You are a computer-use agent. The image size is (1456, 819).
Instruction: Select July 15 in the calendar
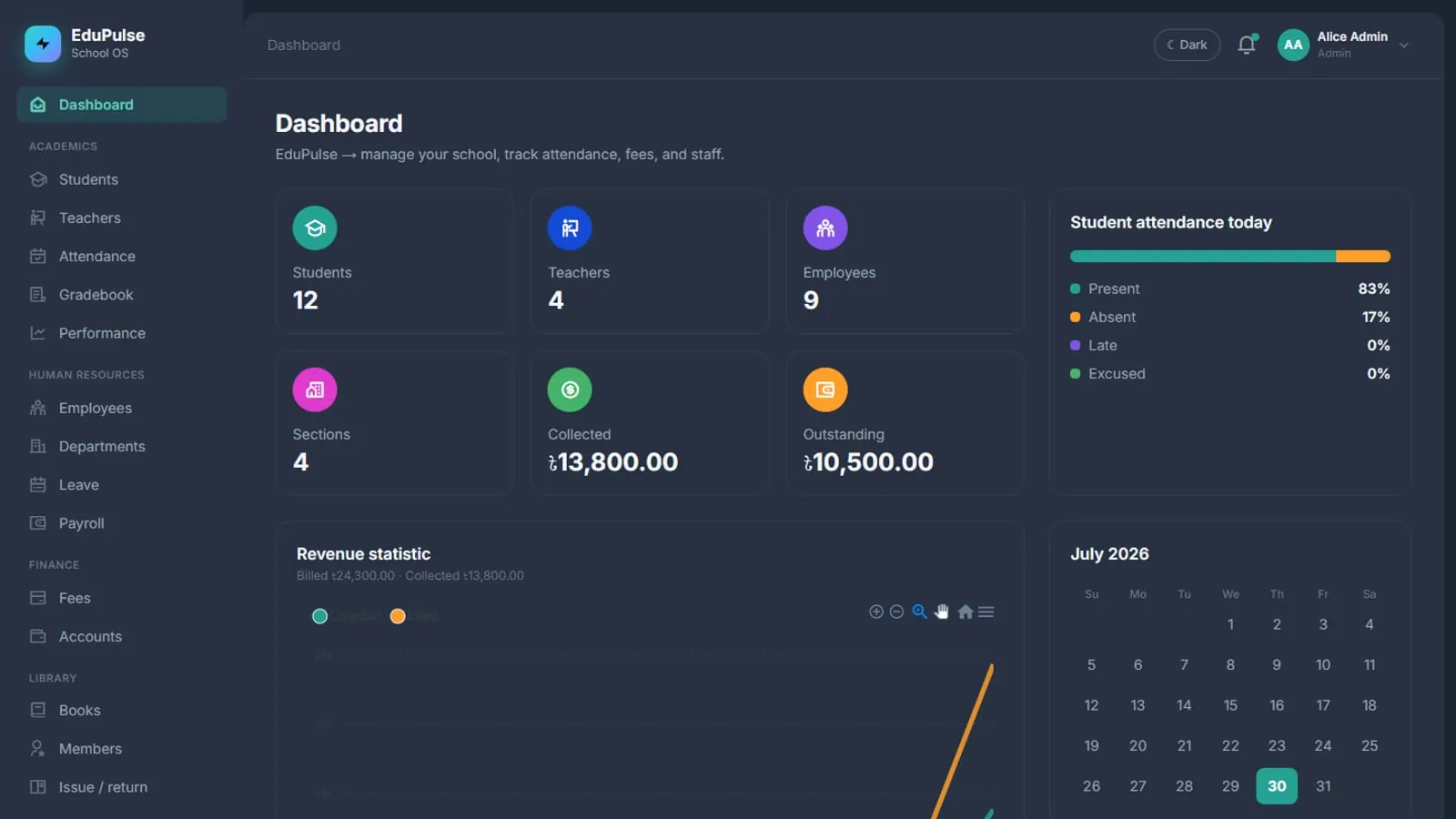pyautogui.click(x=1230, y=705)
